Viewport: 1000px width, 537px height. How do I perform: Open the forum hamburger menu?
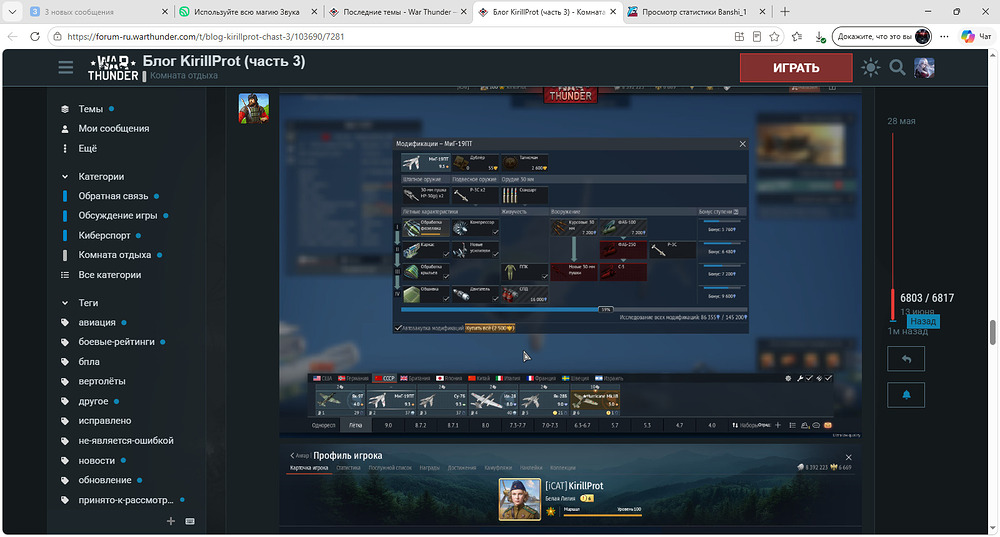[x=66, y=67]
